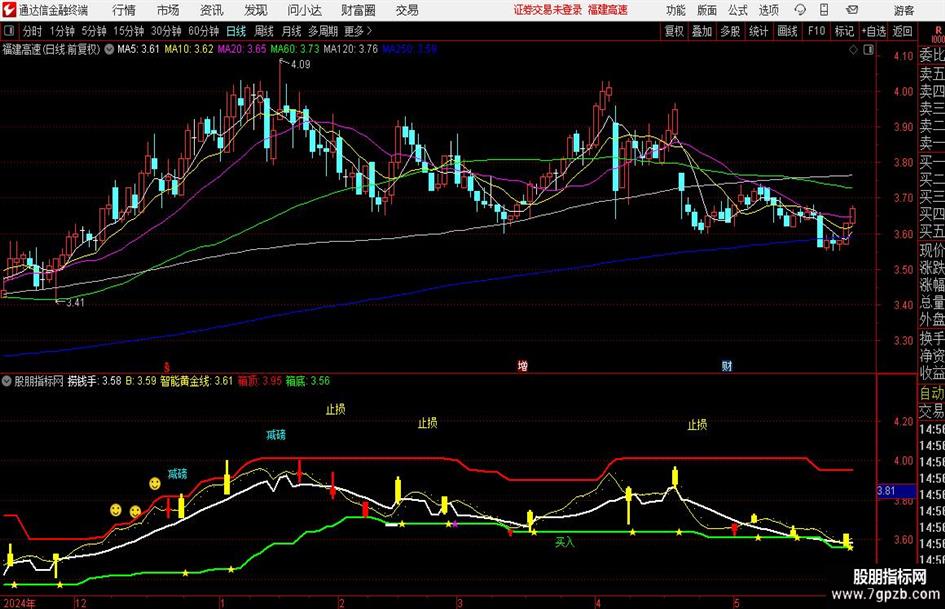Viewport: 945px width, 609px height.
Task: Click the 捞钱手: 3.58 indicator value
Action: click(x=94, y=380)
